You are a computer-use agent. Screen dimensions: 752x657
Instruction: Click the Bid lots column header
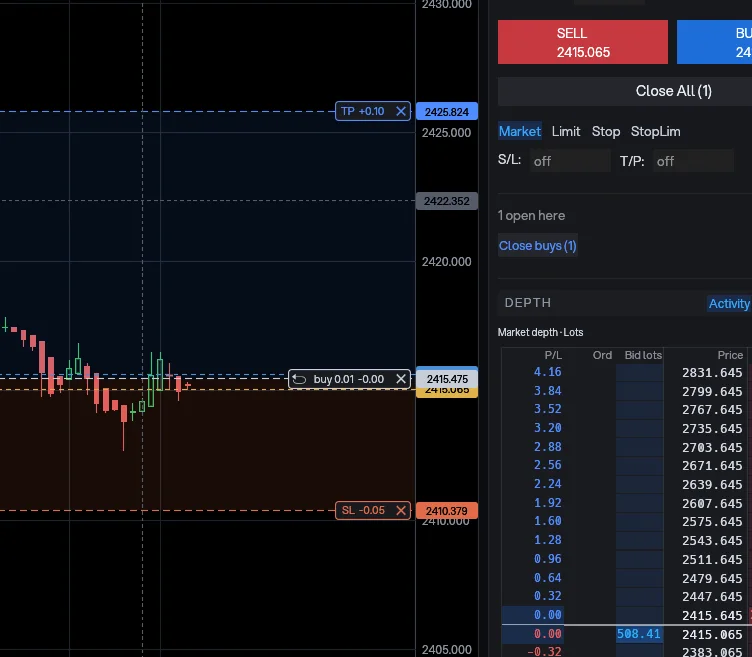(x=643, y=355)
